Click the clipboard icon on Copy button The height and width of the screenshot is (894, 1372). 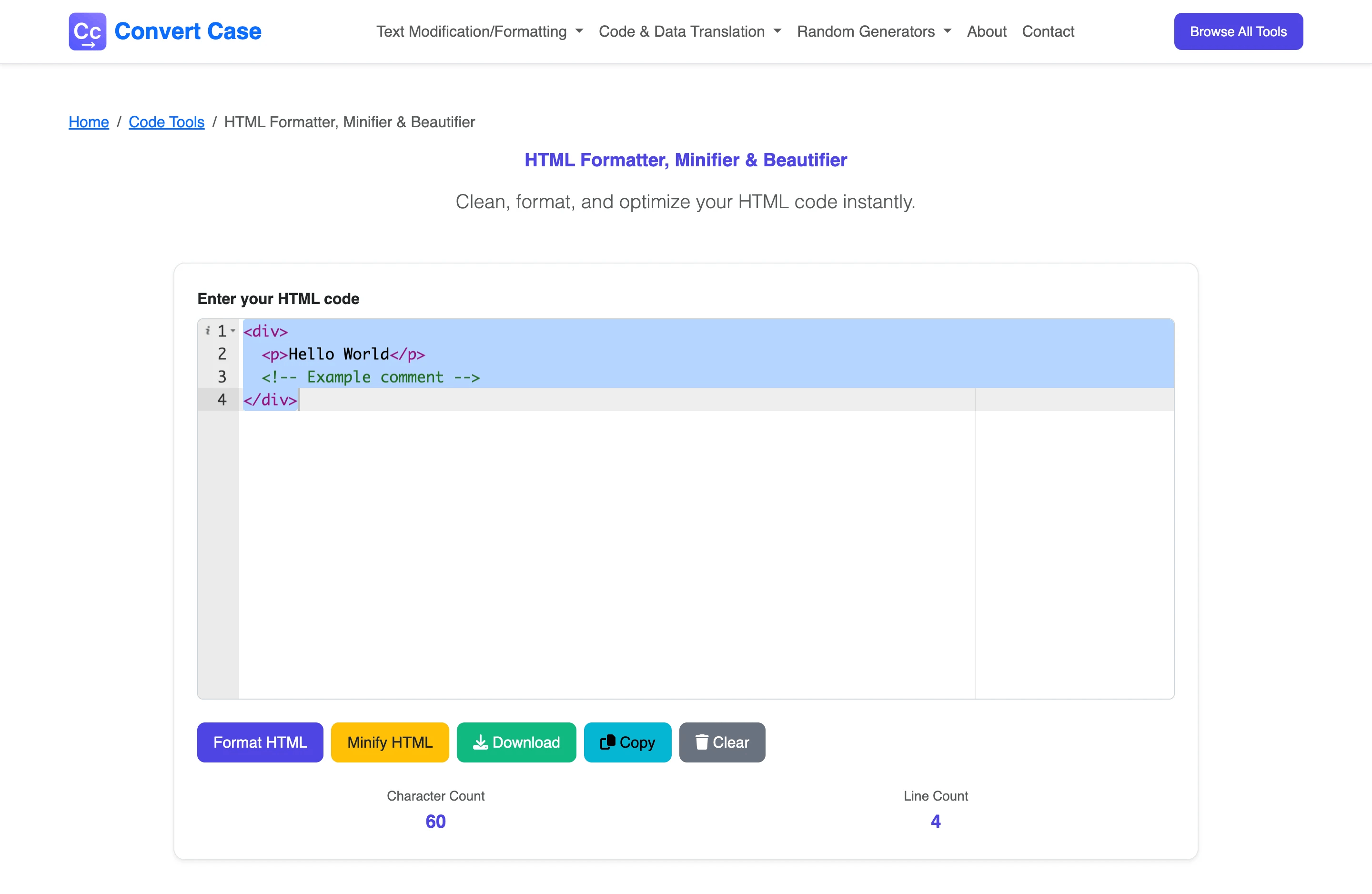(607, 742)
